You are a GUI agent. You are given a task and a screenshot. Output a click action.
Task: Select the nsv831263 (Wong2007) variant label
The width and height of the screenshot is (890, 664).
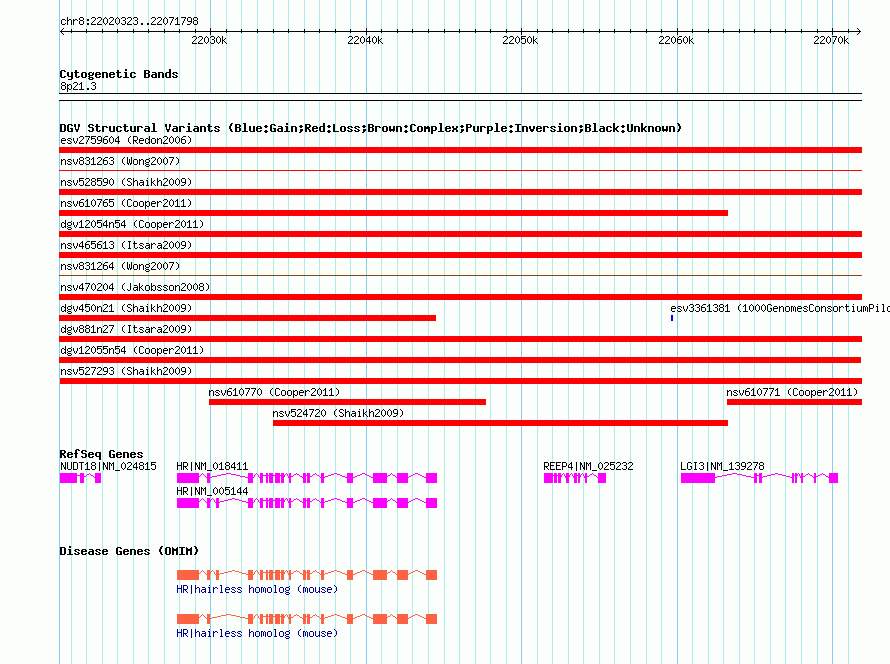[x=120, y=161]
